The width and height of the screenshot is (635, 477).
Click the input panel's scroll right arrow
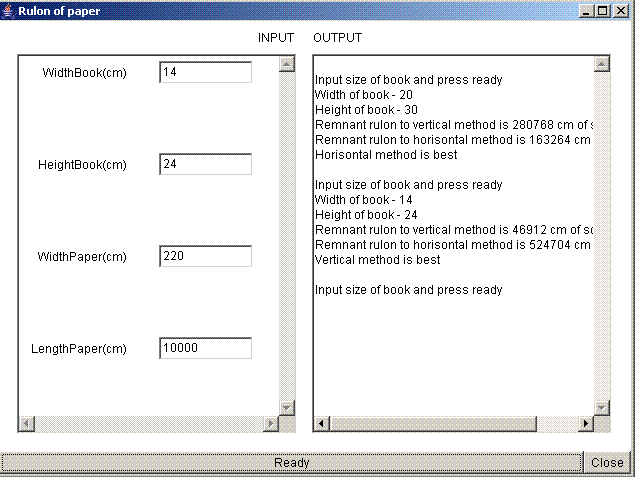tap(270, 424)
